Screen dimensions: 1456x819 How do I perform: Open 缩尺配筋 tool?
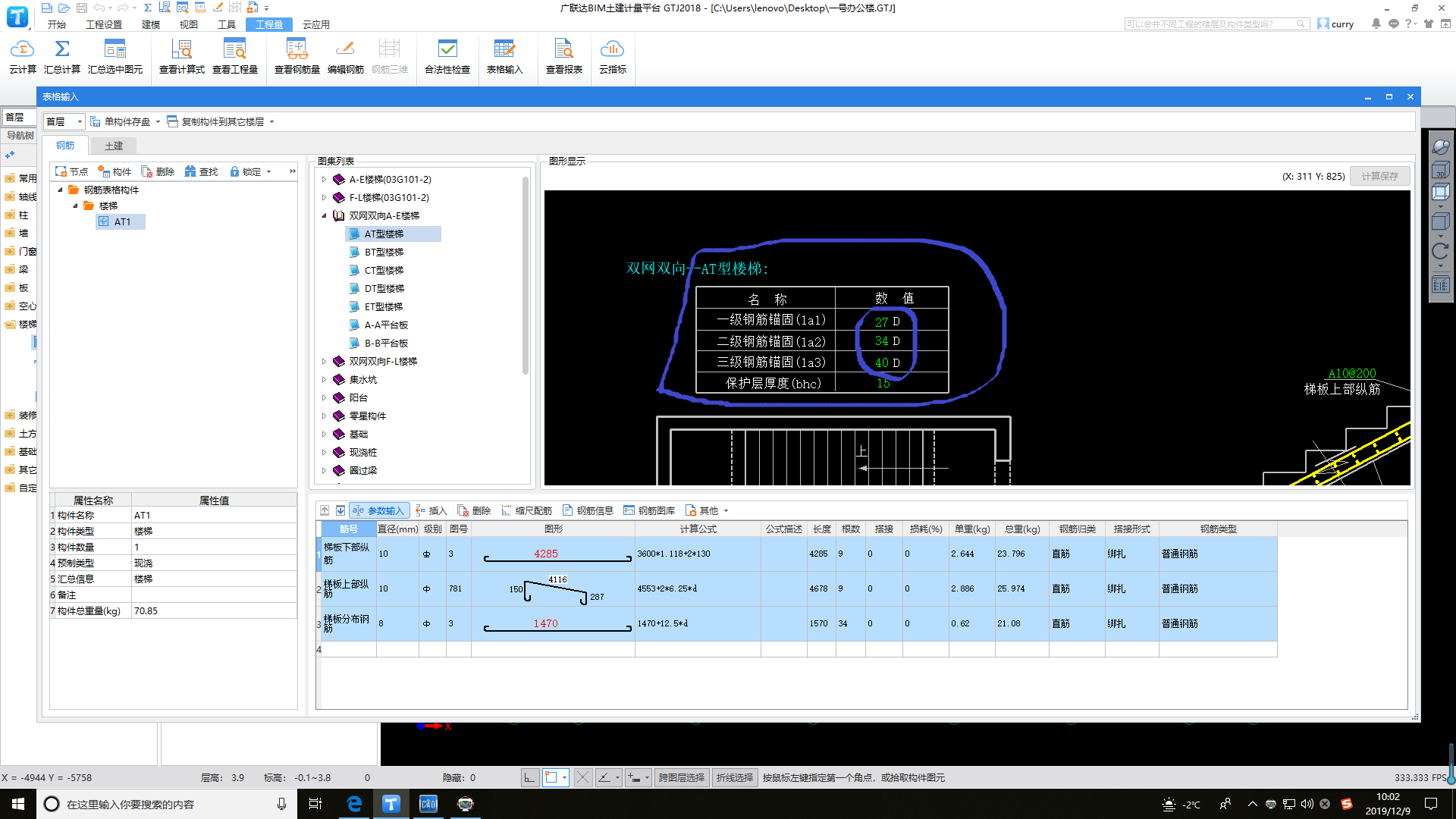[x=527, y=510]
